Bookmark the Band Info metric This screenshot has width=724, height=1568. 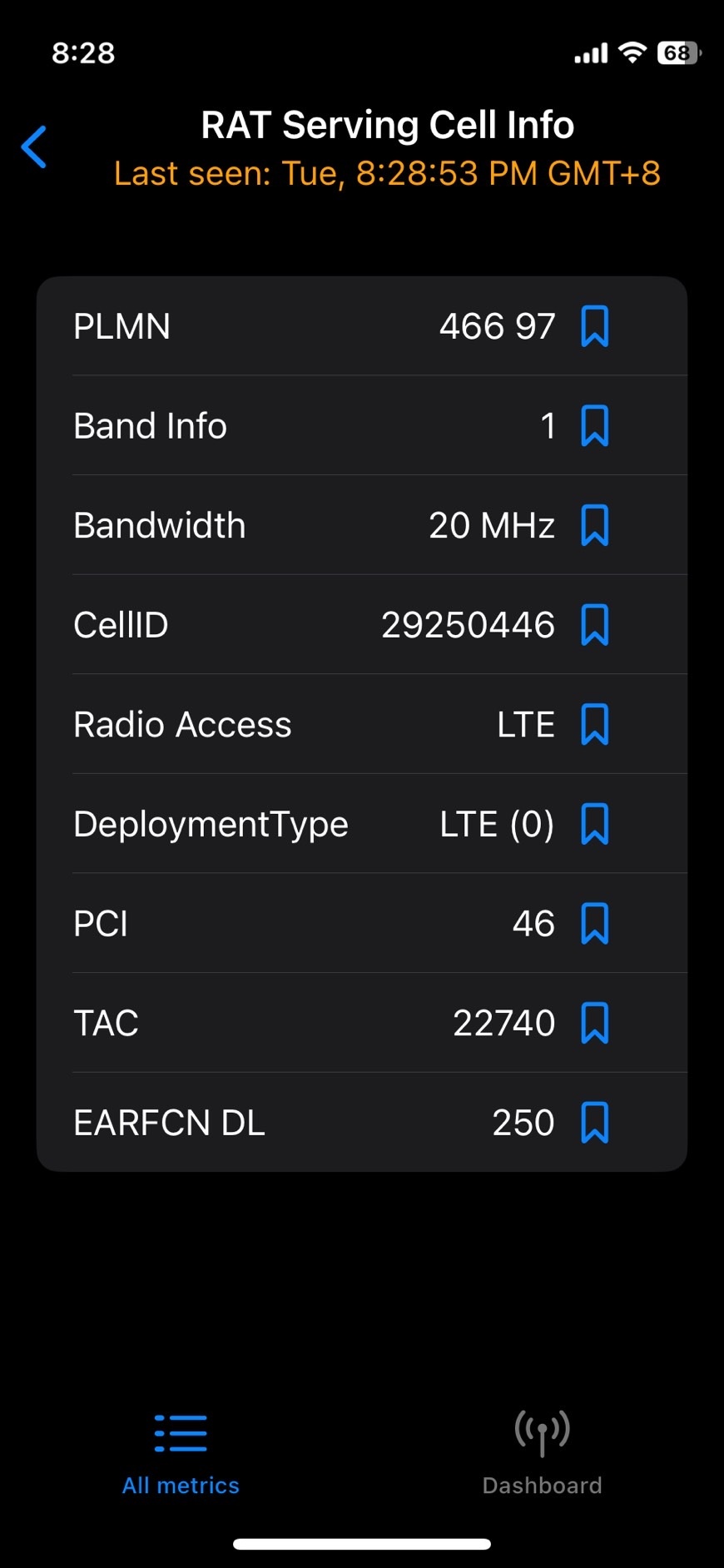594,425
